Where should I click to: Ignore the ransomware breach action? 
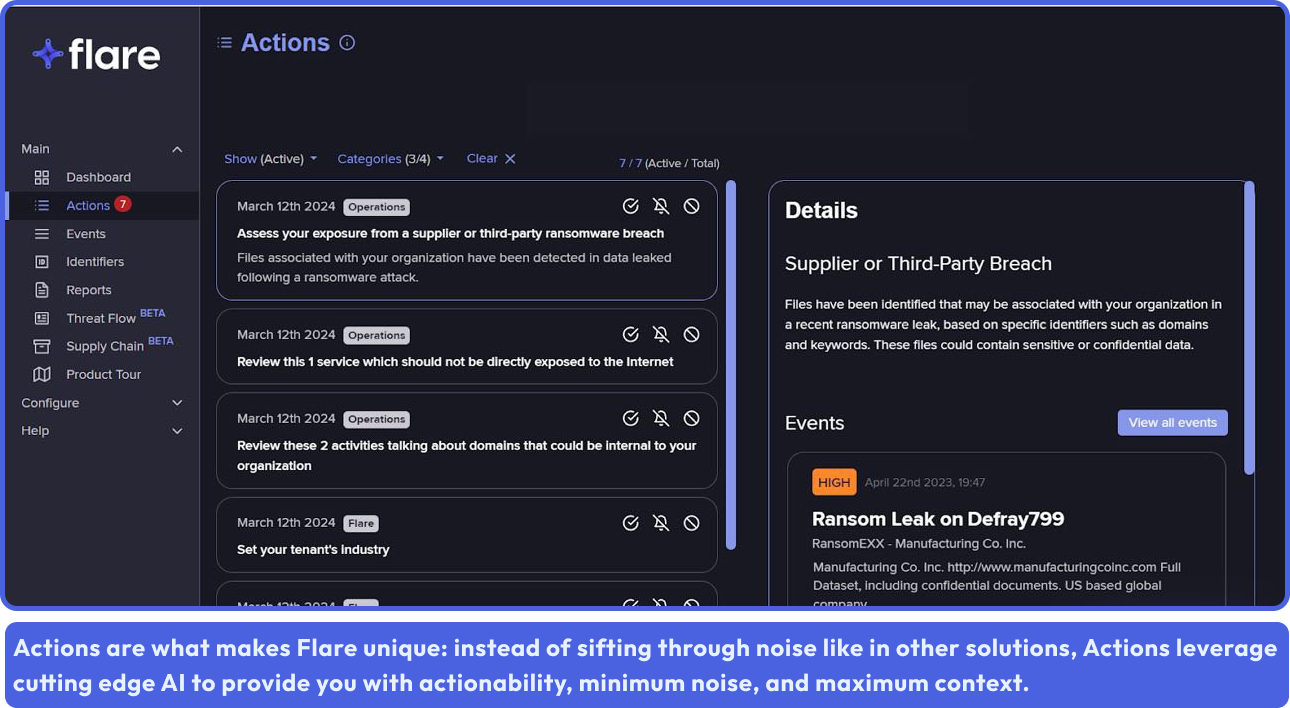[x=691, y=206]
